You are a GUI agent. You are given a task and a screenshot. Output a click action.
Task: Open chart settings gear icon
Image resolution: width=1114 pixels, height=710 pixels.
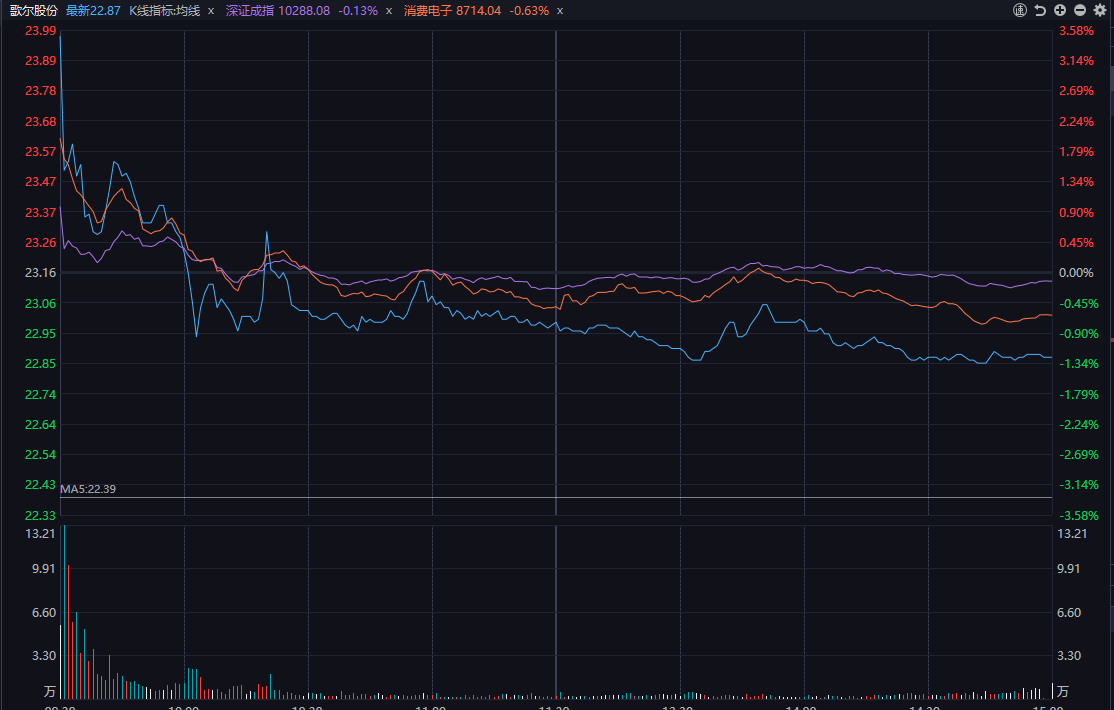click(x=1100, y=10)
